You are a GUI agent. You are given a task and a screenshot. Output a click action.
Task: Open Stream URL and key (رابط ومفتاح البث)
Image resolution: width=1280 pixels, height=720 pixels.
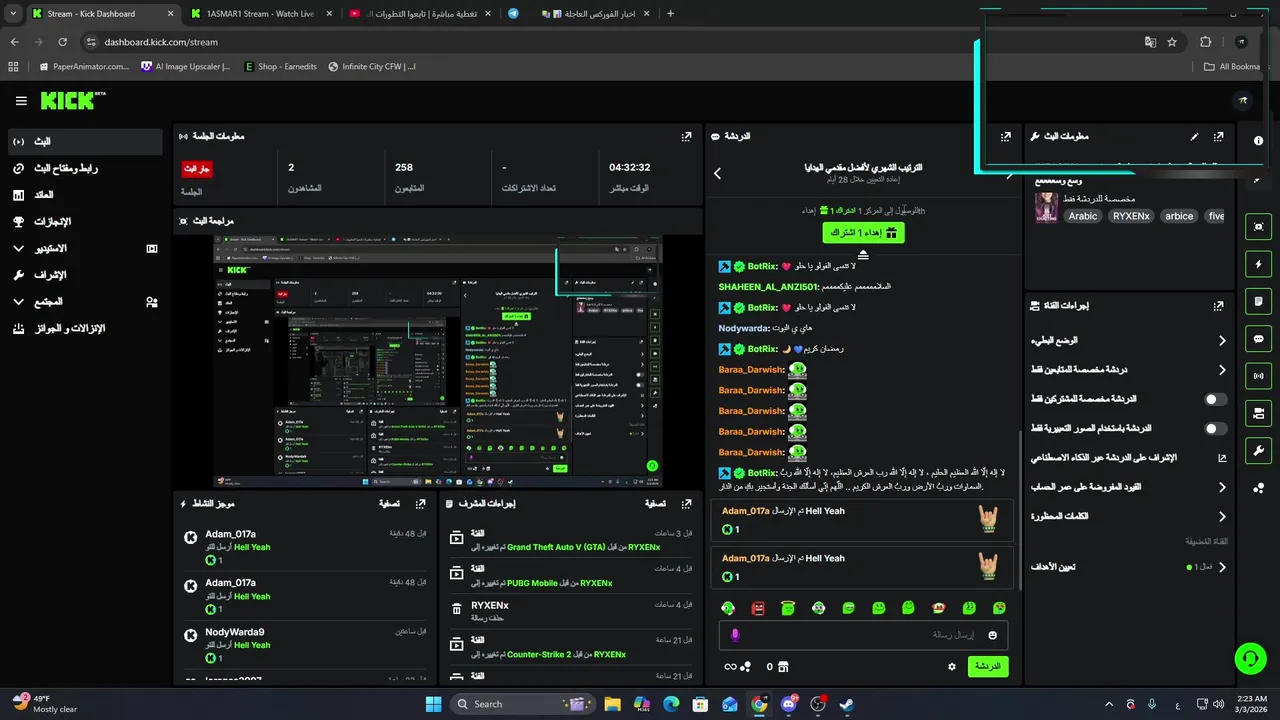[84, 168]
